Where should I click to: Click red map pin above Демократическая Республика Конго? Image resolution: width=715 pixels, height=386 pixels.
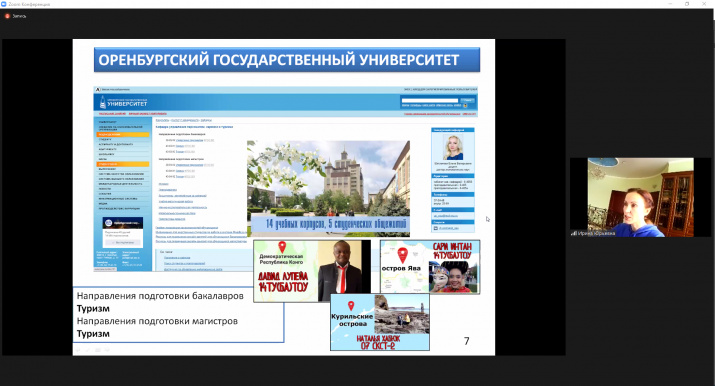tap(282, 247)
